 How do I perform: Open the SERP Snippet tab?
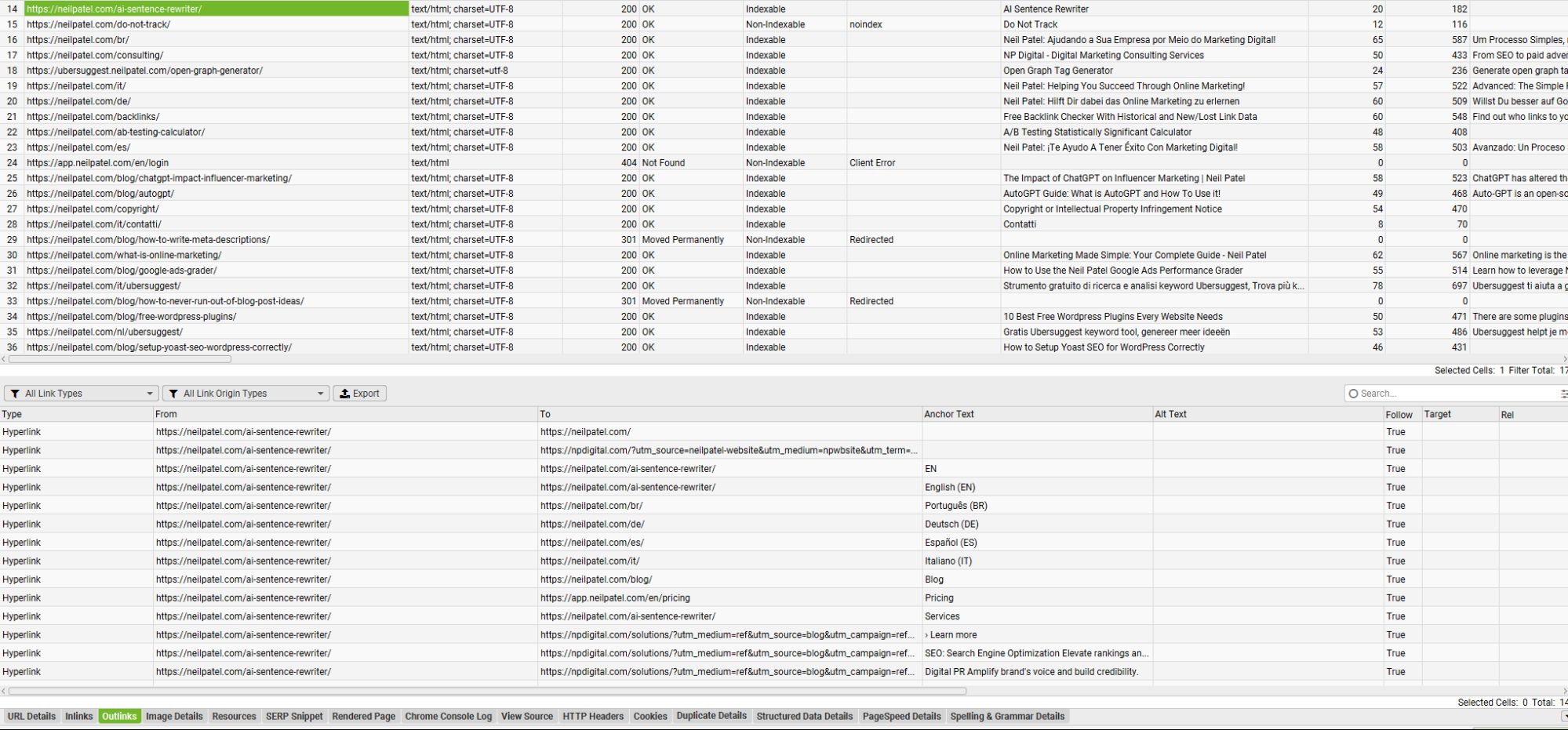[293, 716]
